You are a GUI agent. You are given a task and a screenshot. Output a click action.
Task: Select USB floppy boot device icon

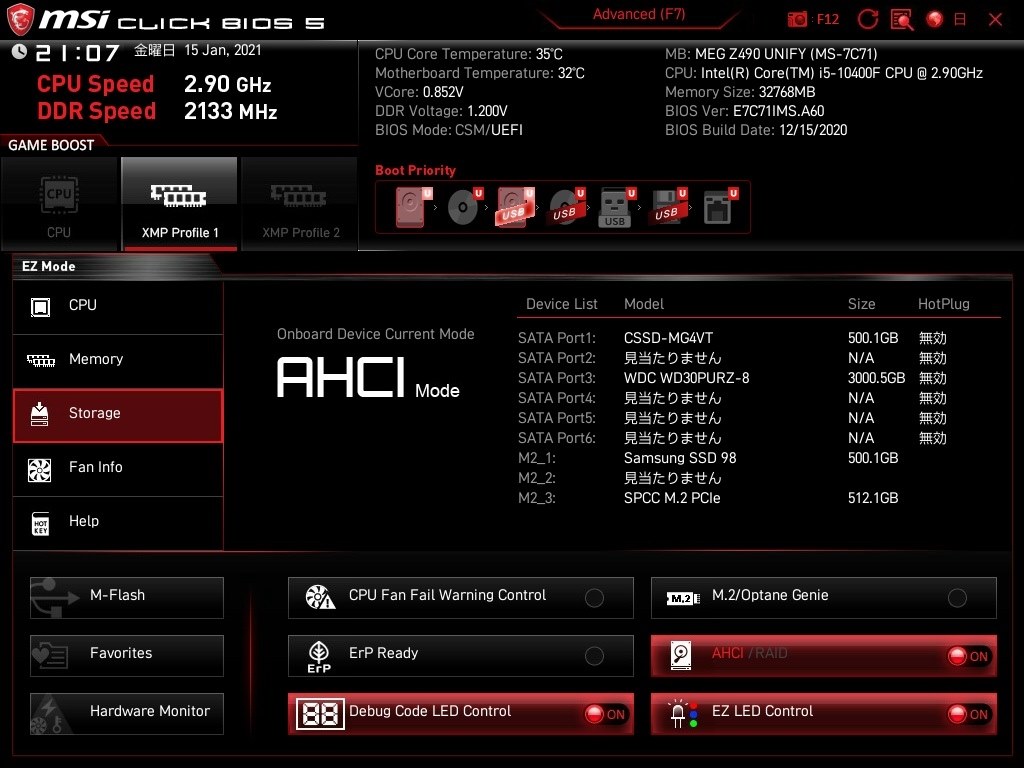[667, 208]
